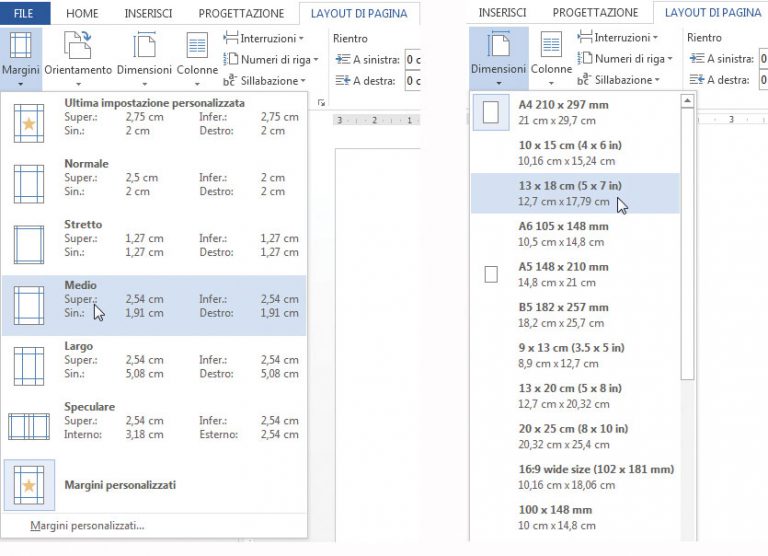This screenshot has width=768, height=556.
Task: Select A4 210 x 297 mm paper size
Action: [576, 112]
